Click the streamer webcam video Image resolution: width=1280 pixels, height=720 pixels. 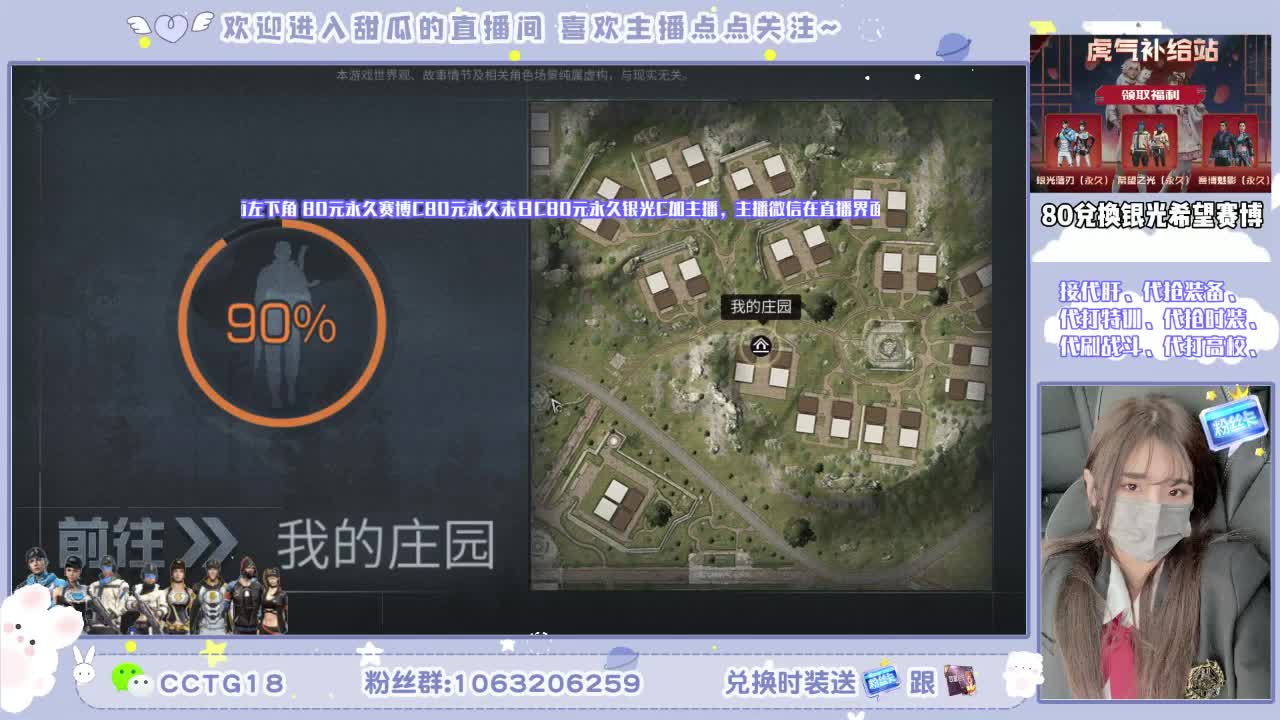tap(1155, 542)
